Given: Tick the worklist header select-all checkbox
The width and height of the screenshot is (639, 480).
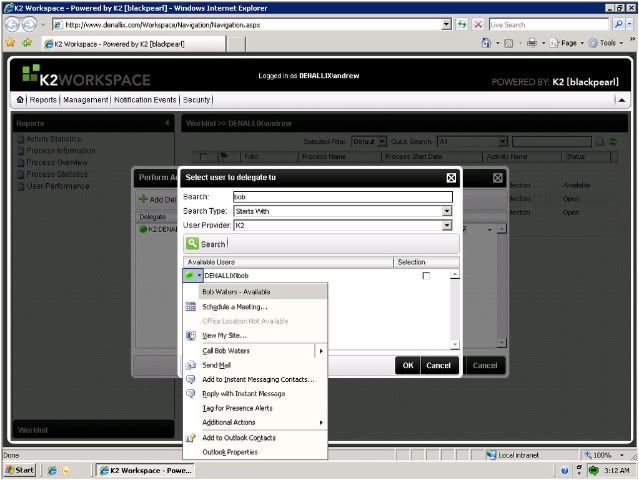Looking at the screenshot, I should tap(203, 156).
